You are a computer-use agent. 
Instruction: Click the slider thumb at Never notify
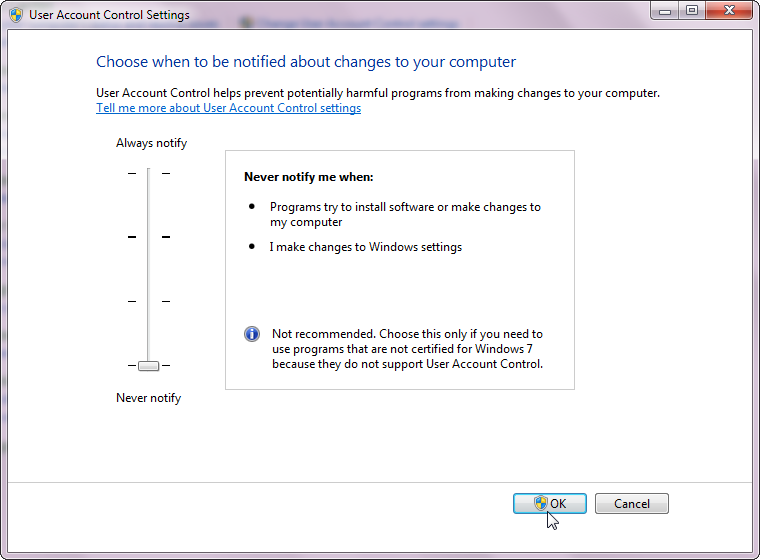148,366
